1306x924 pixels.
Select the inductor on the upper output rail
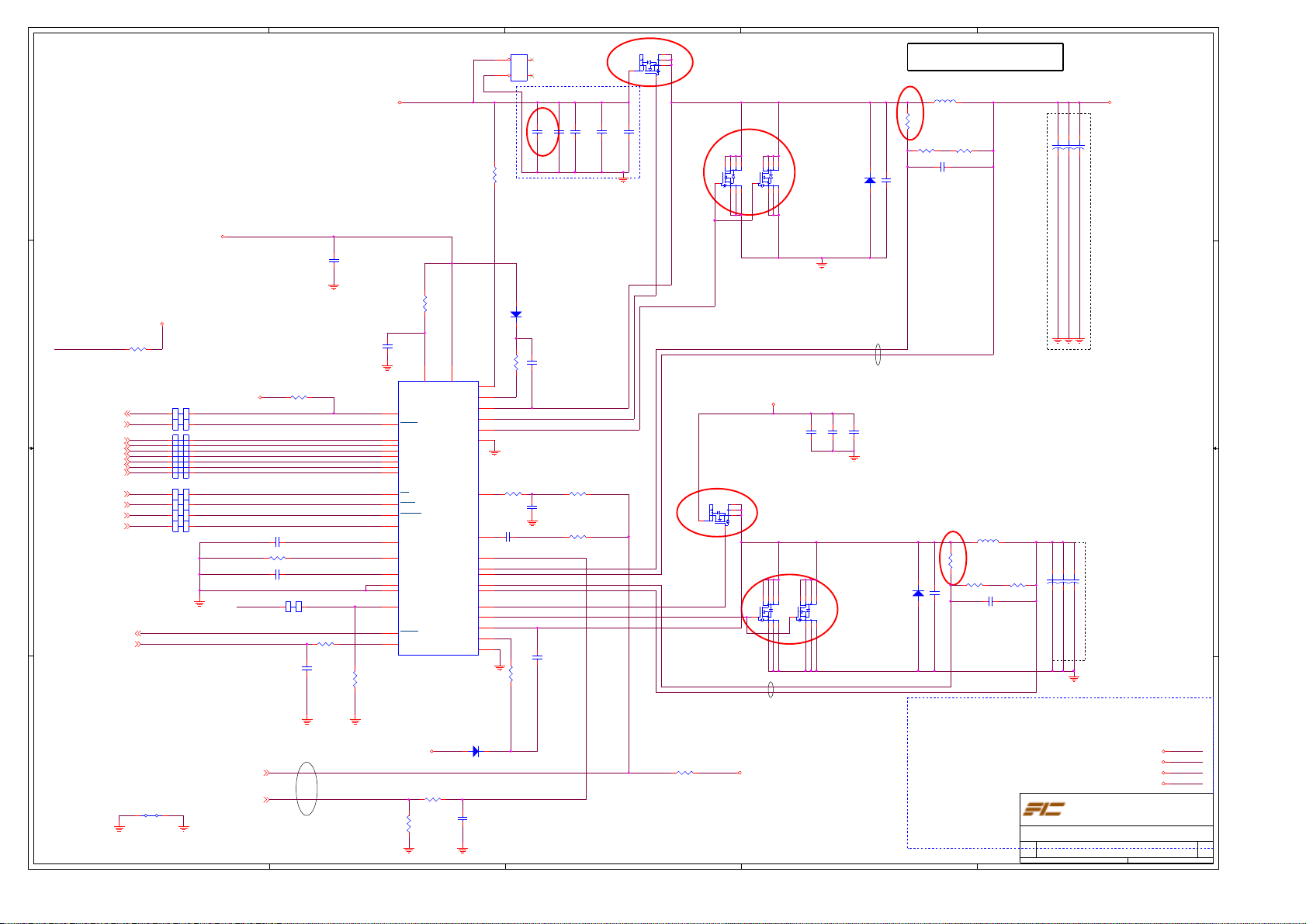point(944,101)
